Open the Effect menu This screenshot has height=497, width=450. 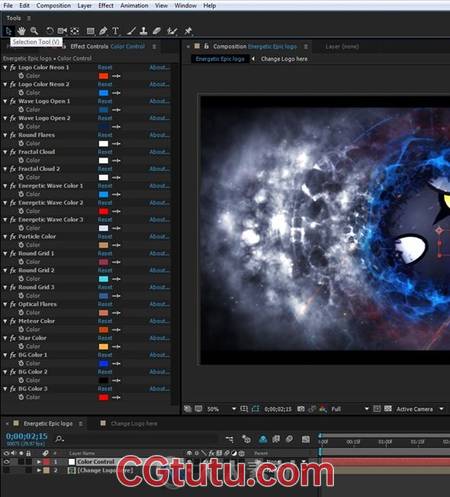pos(106,6)
